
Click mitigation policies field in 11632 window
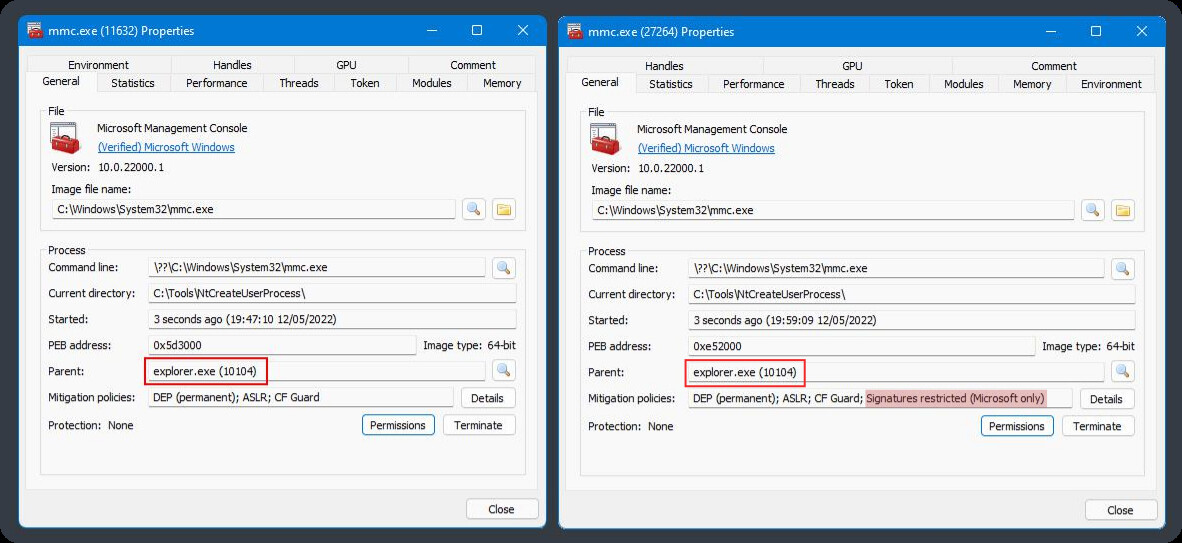301,397
